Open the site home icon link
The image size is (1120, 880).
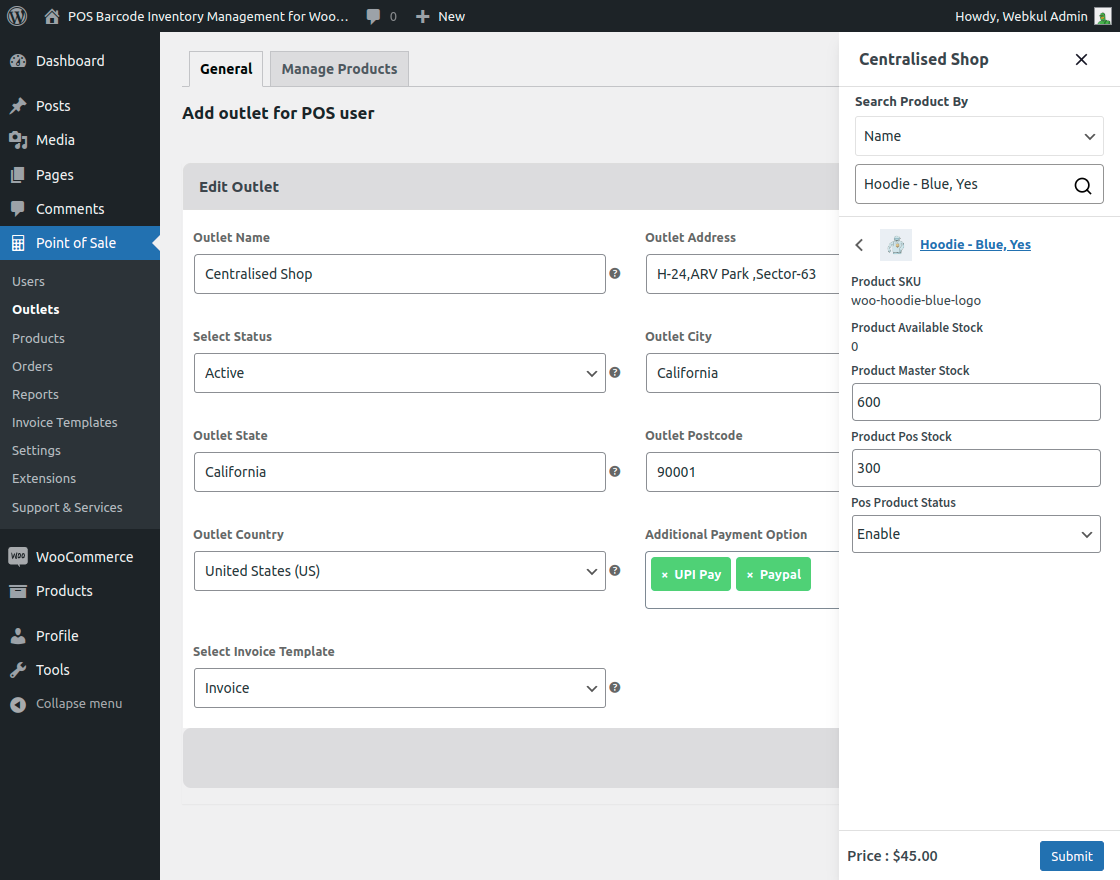click(x=51, y=16)
